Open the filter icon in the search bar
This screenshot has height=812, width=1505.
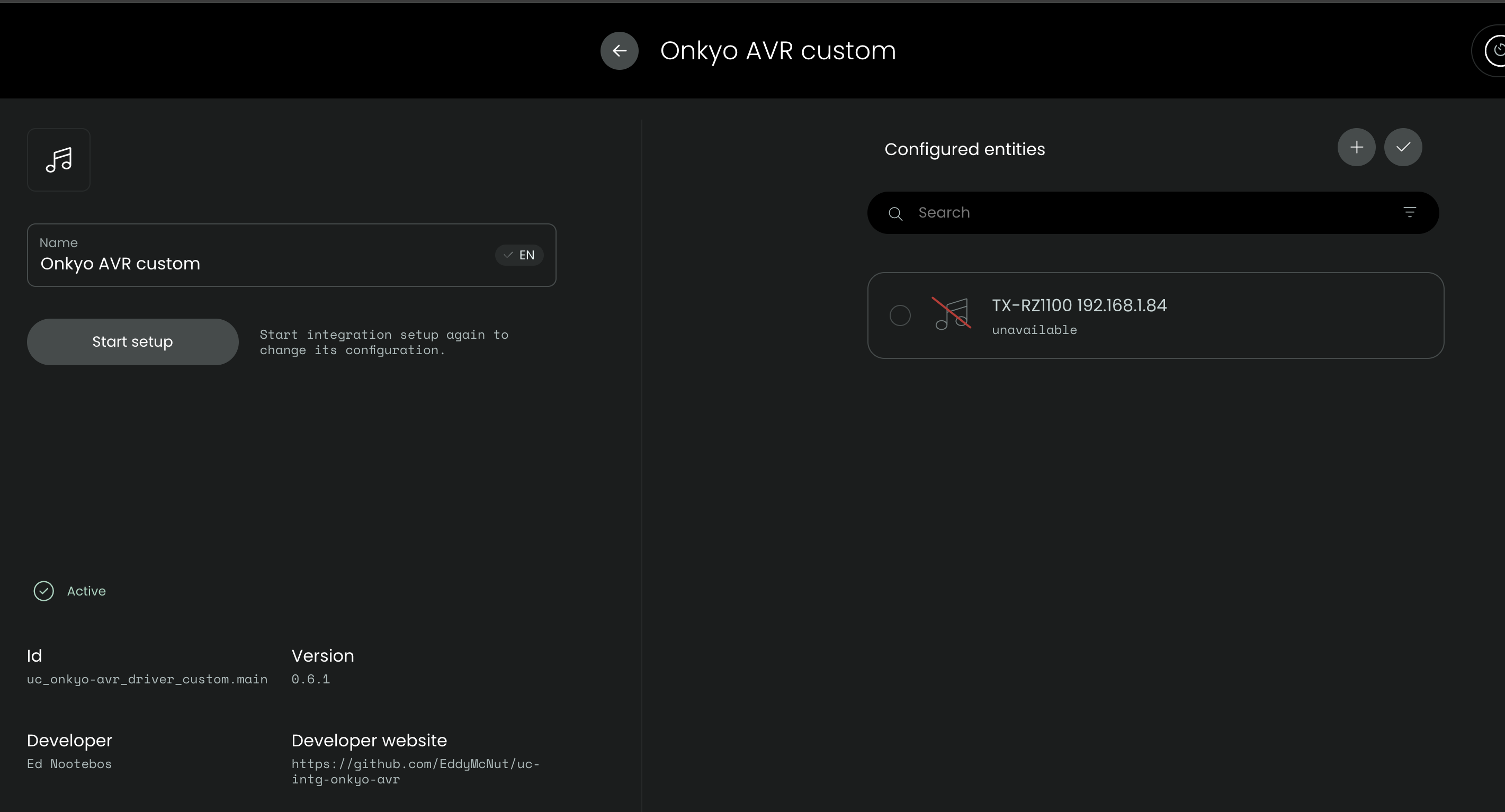coord(1409,213)
